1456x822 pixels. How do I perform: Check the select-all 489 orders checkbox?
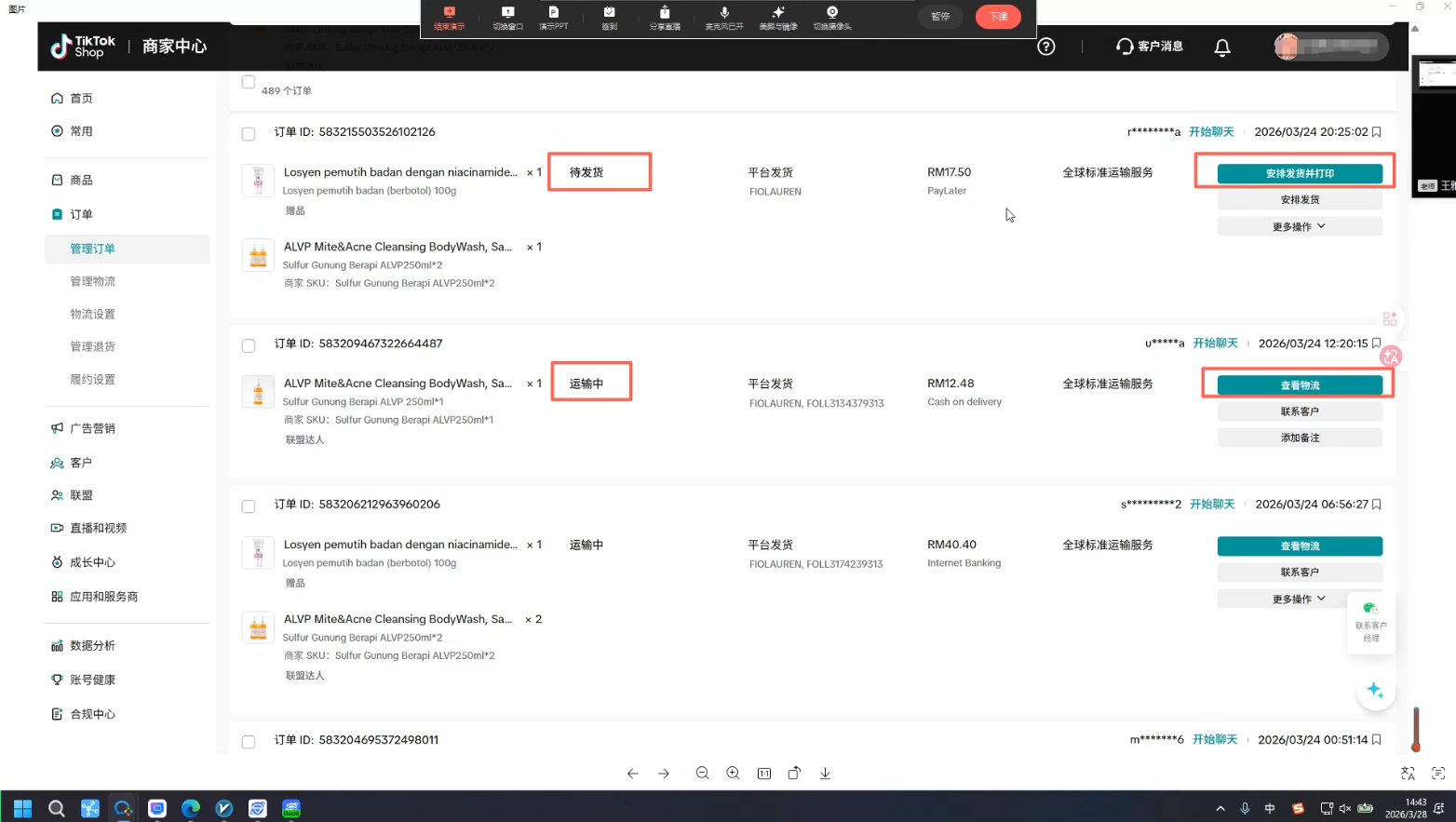[249, 82]
